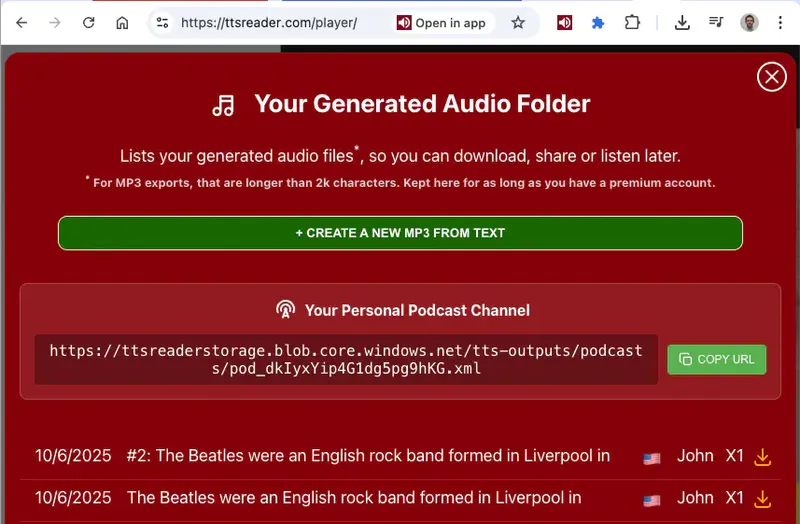800x524 pixels.
Task: Go back to the previous page
Action: [x=21, y=22]
